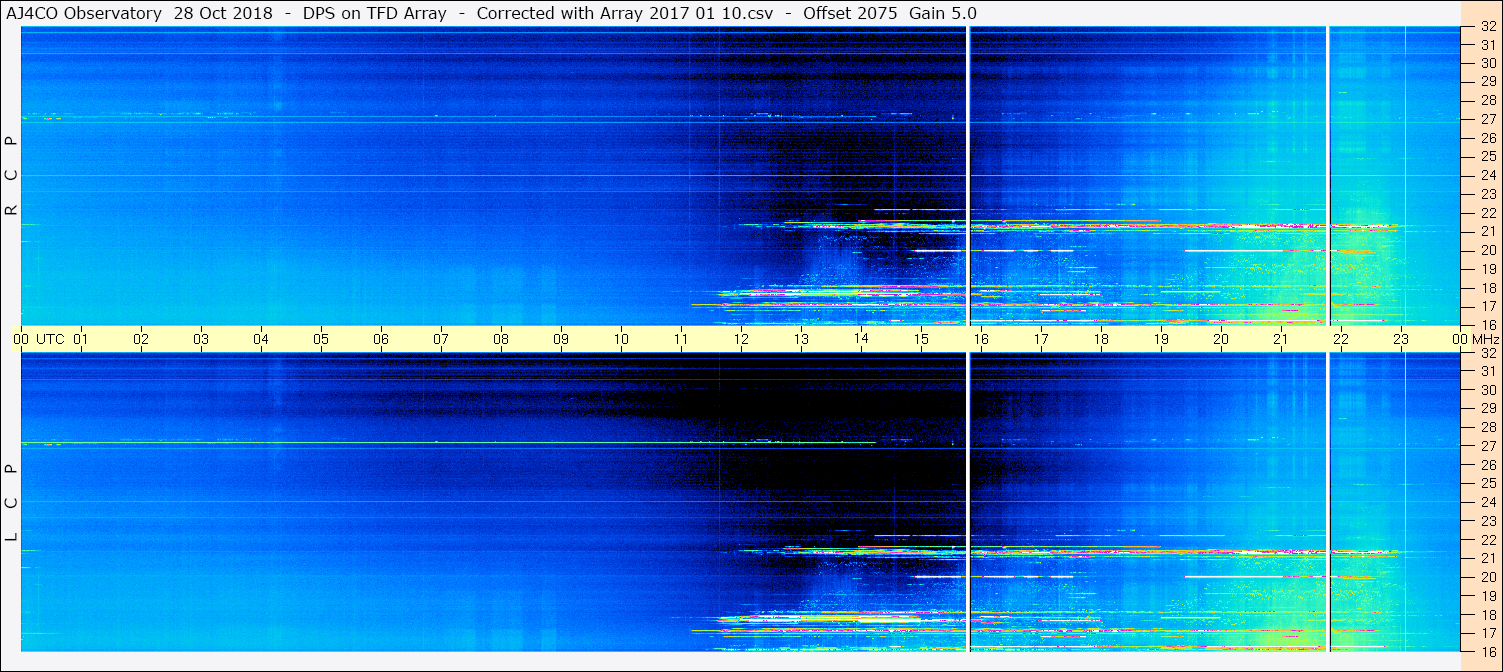Select hour mark 22 on time axis
The height and width of the screenshot is (672, 1503).
coord(1341,339)
